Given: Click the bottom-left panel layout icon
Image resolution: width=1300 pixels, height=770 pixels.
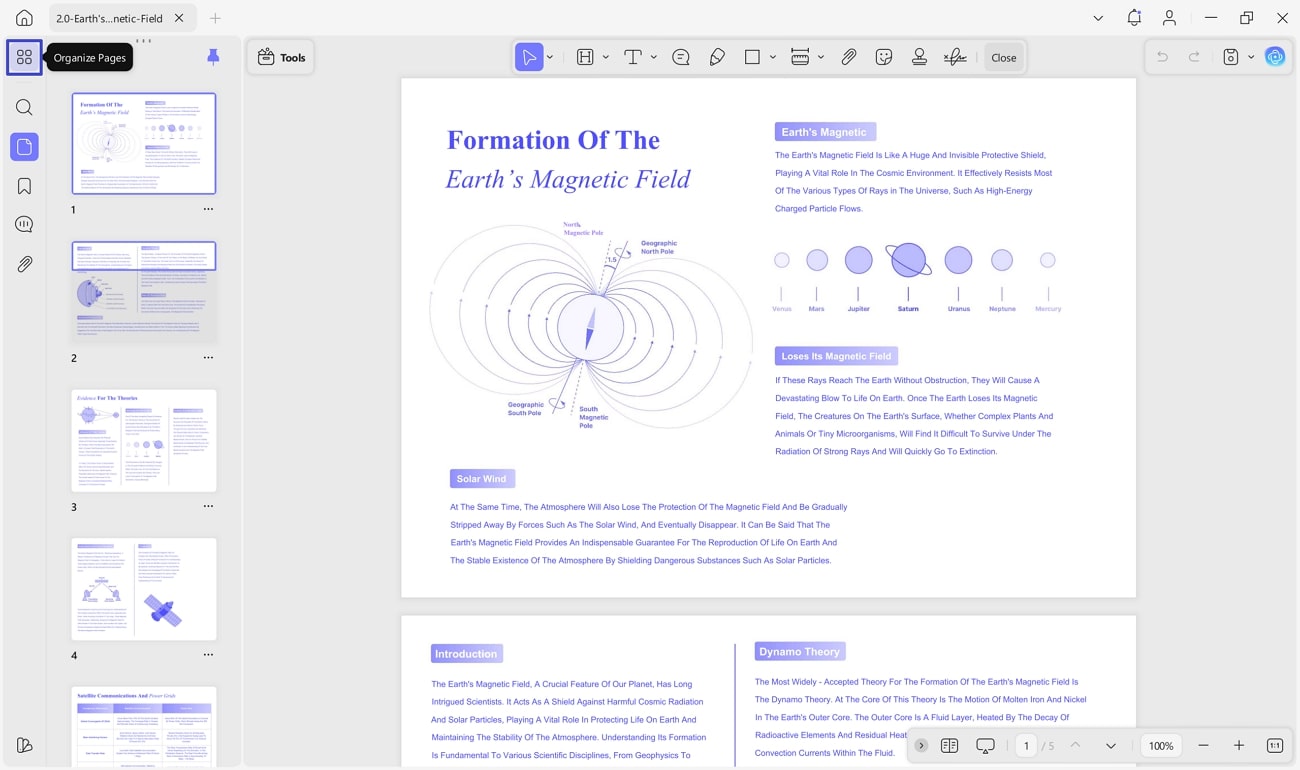Looking at the screenshot, I should click(24, 745).
